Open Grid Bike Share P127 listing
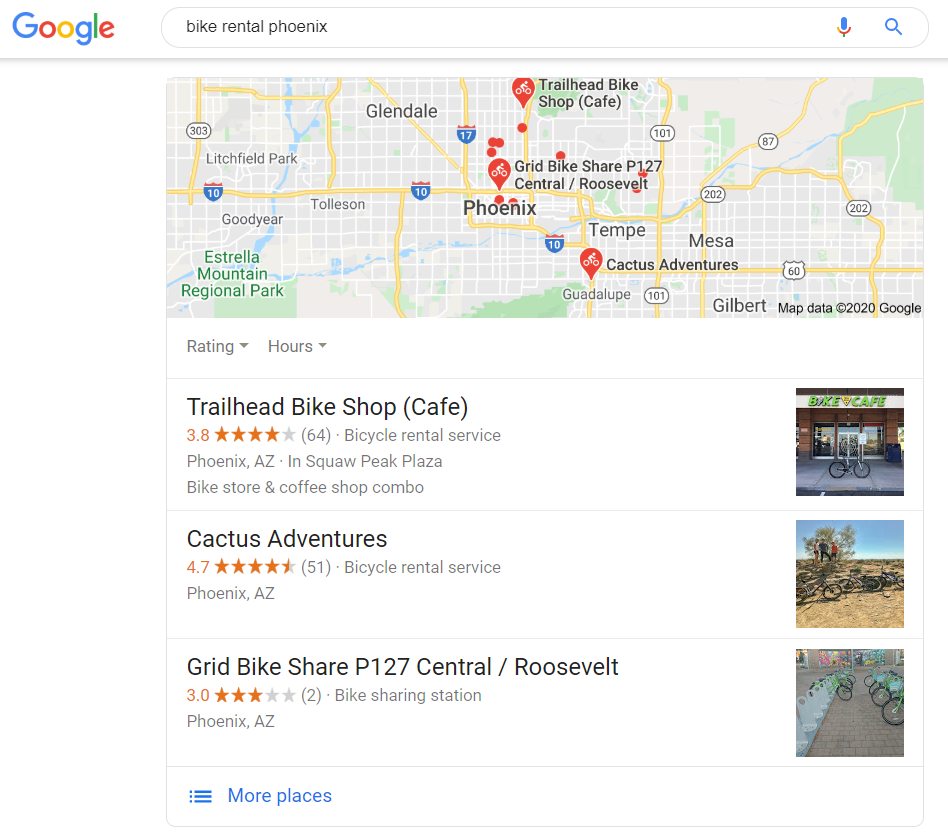The width and height of the screenshot is (948, 839). (x=402, y=667)
